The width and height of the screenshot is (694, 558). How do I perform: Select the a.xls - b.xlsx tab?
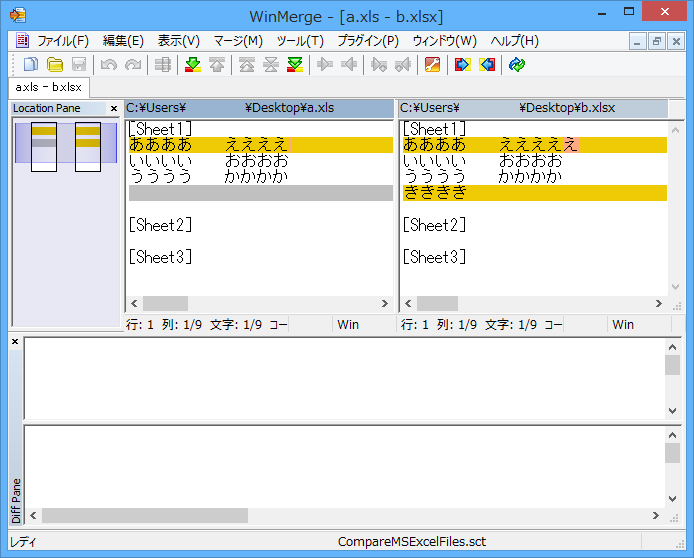48,87
